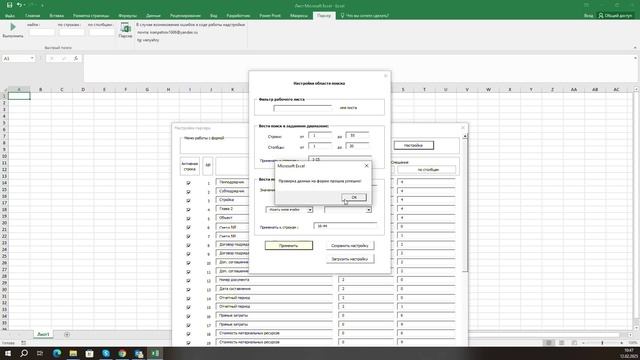Open Google Chrome from taskbar

122,353
